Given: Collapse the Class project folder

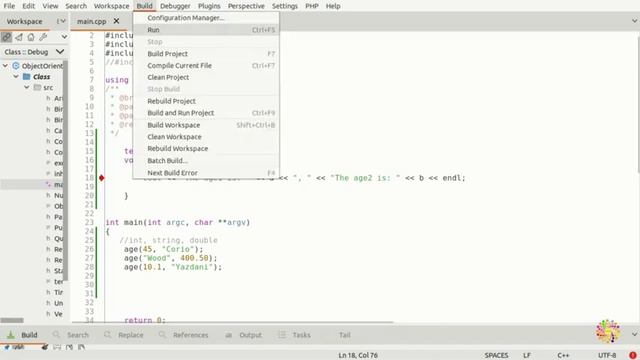Looking at the screenshot, I should tap(16, 76).
